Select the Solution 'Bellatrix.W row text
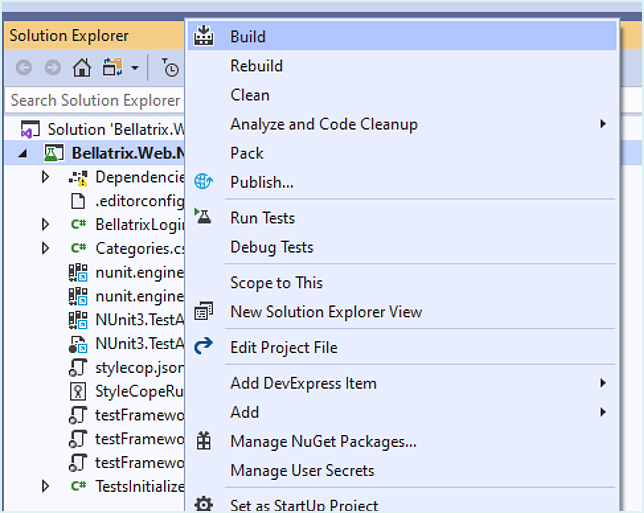 [x=116, y=129]
